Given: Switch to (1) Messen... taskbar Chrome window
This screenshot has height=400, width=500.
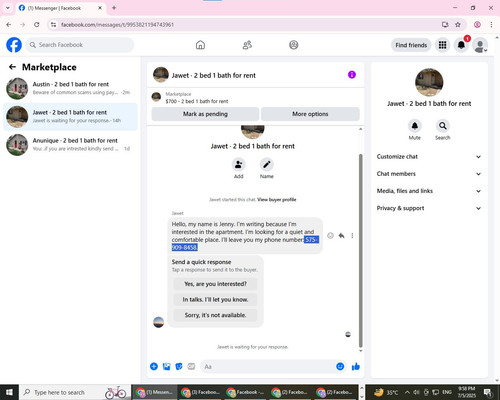Looking at the screenshot, I should coord(154,392).
